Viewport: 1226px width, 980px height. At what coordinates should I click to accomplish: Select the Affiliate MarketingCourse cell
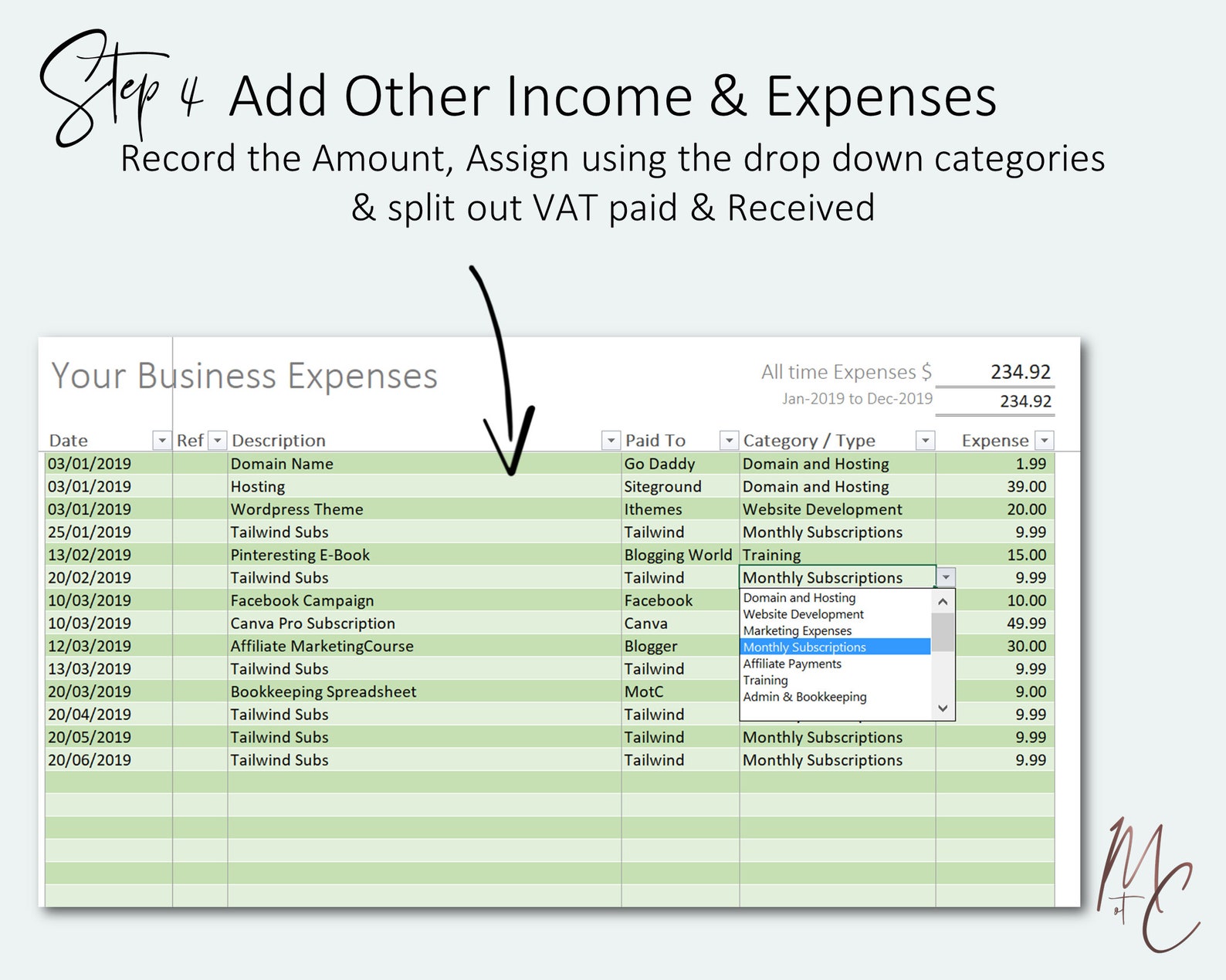coord(425,646)
